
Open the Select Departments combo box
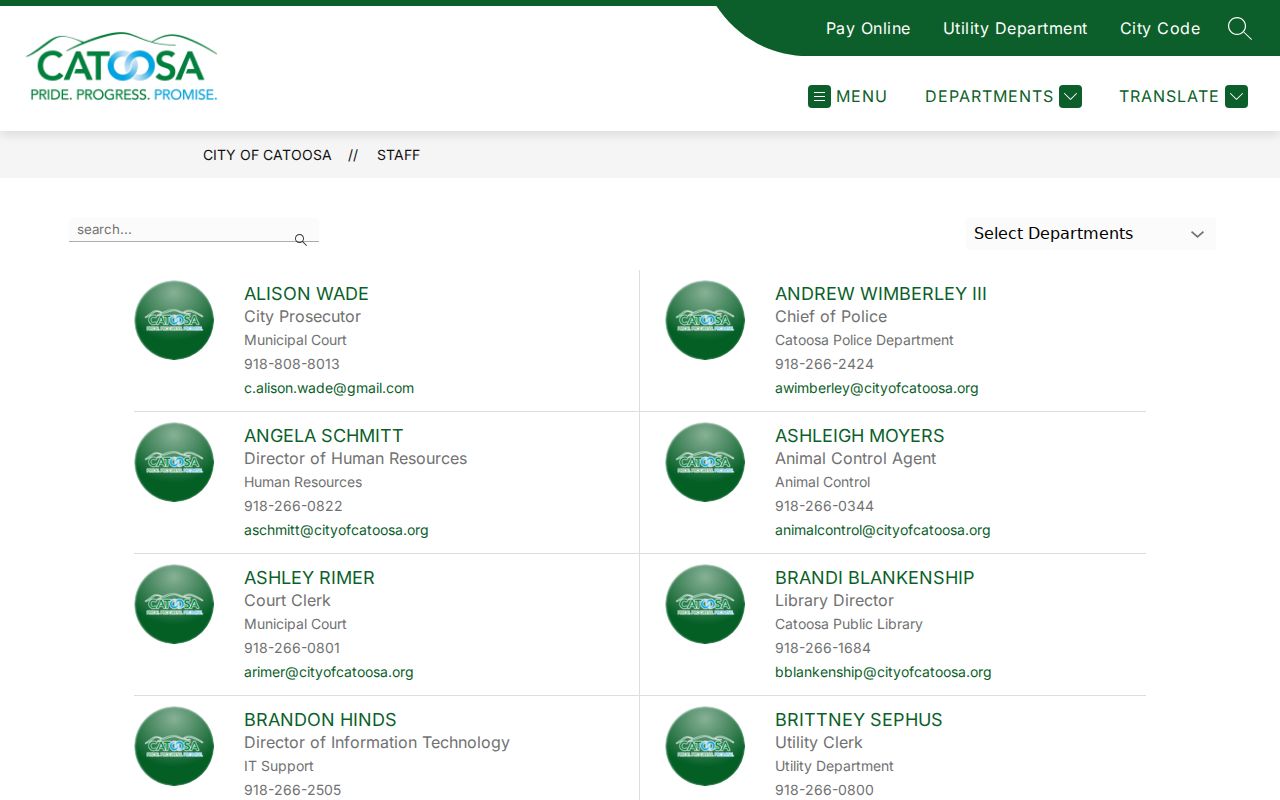point(1090,233)
